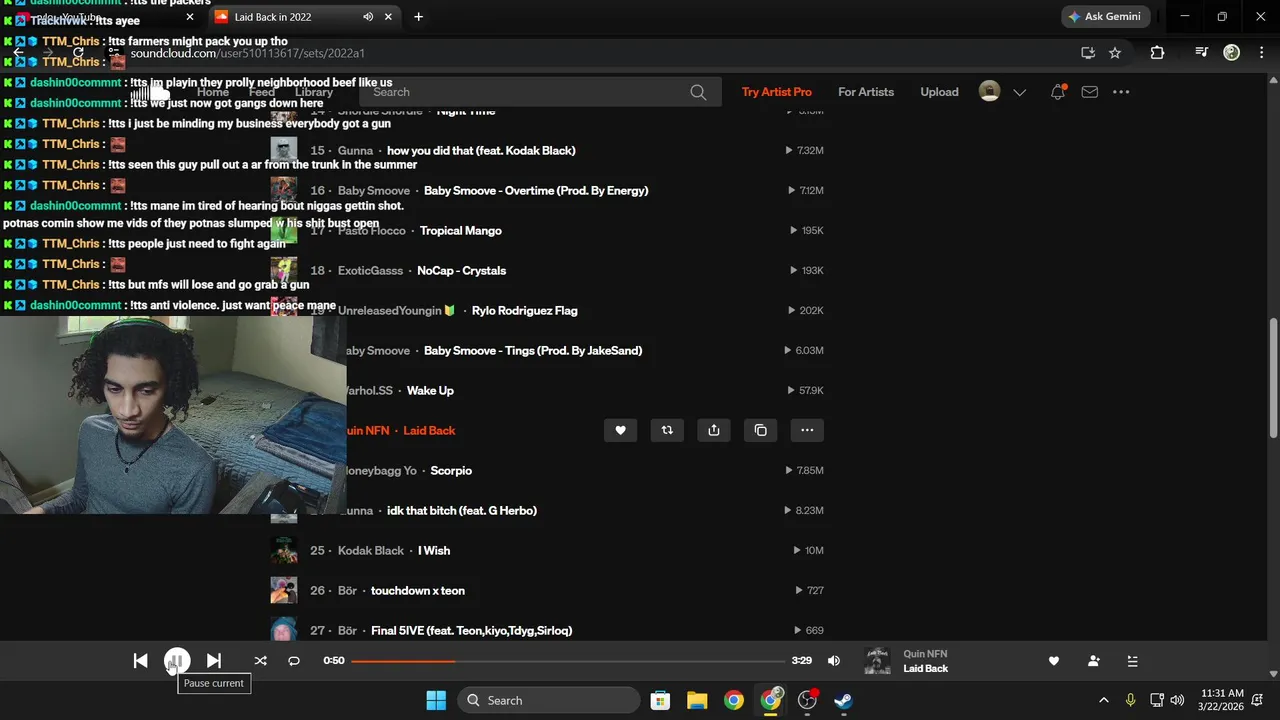Screen dimensions: 1280x720
Task: Open the SoundCloud header more menu
Action: pos(1121,92)
